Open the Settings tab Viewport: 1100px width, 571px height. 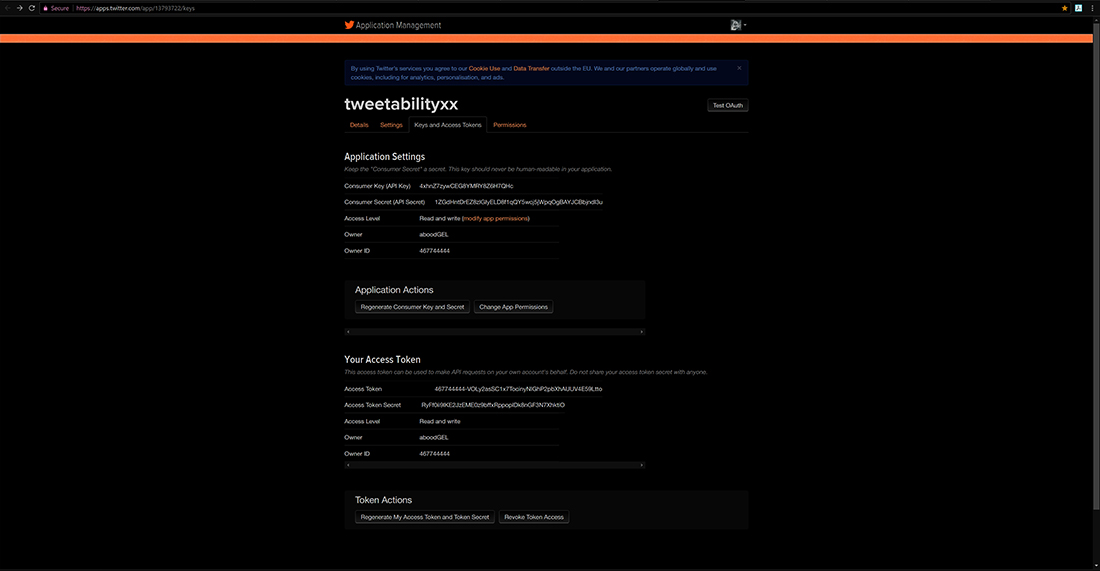(x=391, y=125)
